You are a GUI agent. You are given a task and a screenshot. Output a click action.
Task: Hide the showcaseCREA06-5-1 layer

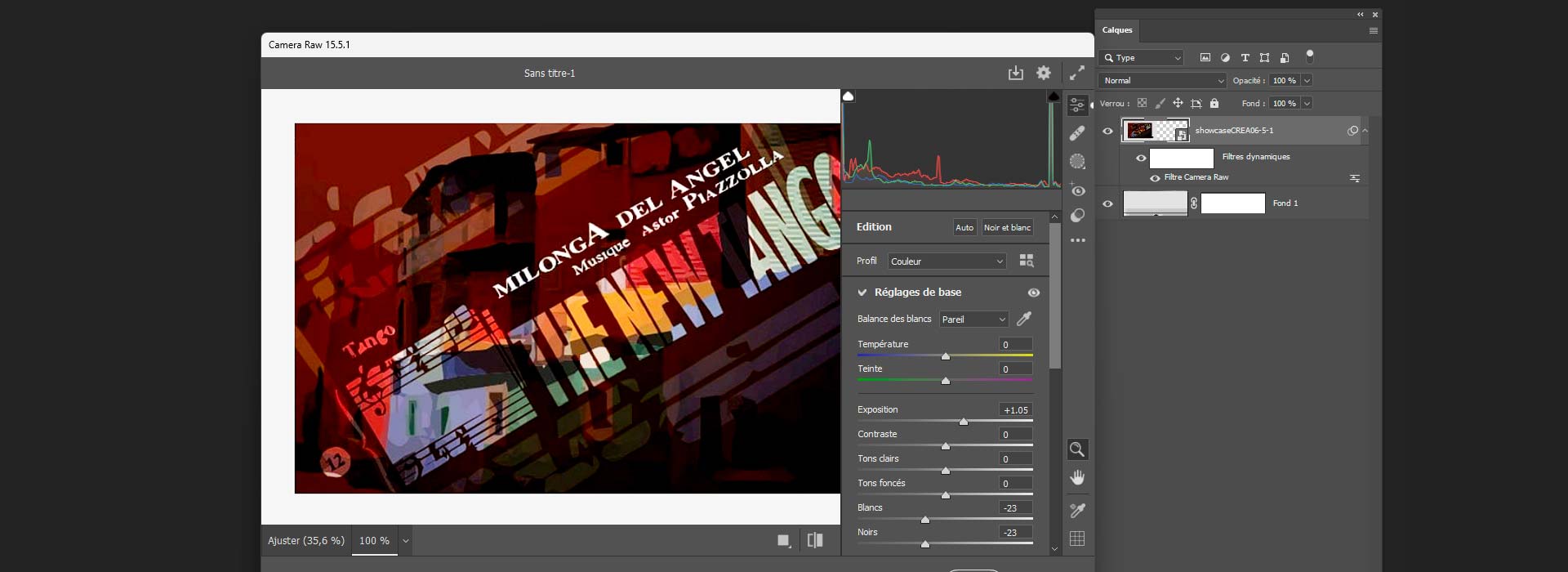[x=1107, y=131]
